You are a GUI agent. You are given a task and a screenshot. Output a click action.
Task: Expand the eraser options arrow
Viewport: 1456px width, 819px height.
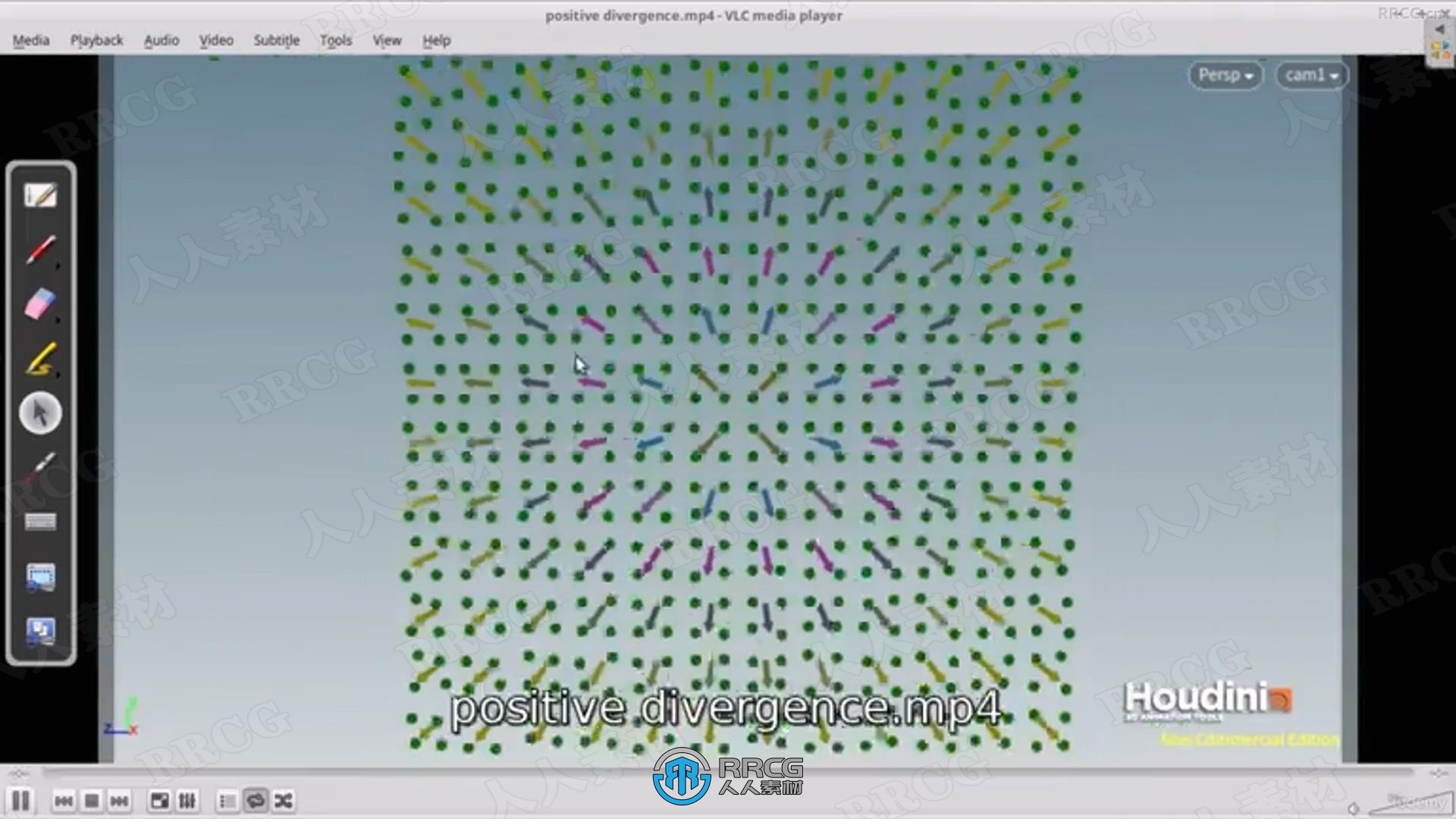[58, 321]
